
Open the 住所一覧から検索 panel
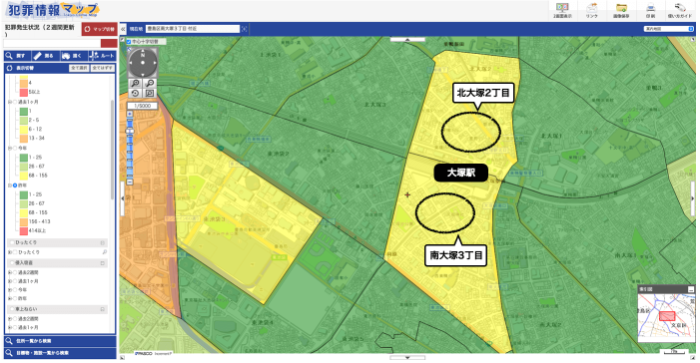(x=60, y=341)
